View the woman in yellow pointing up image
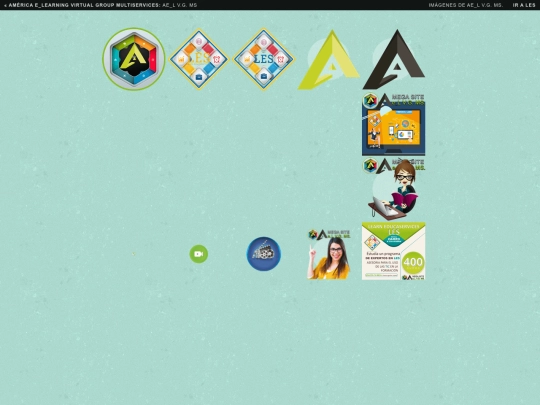The image size is (540, 405). point(329,254)
